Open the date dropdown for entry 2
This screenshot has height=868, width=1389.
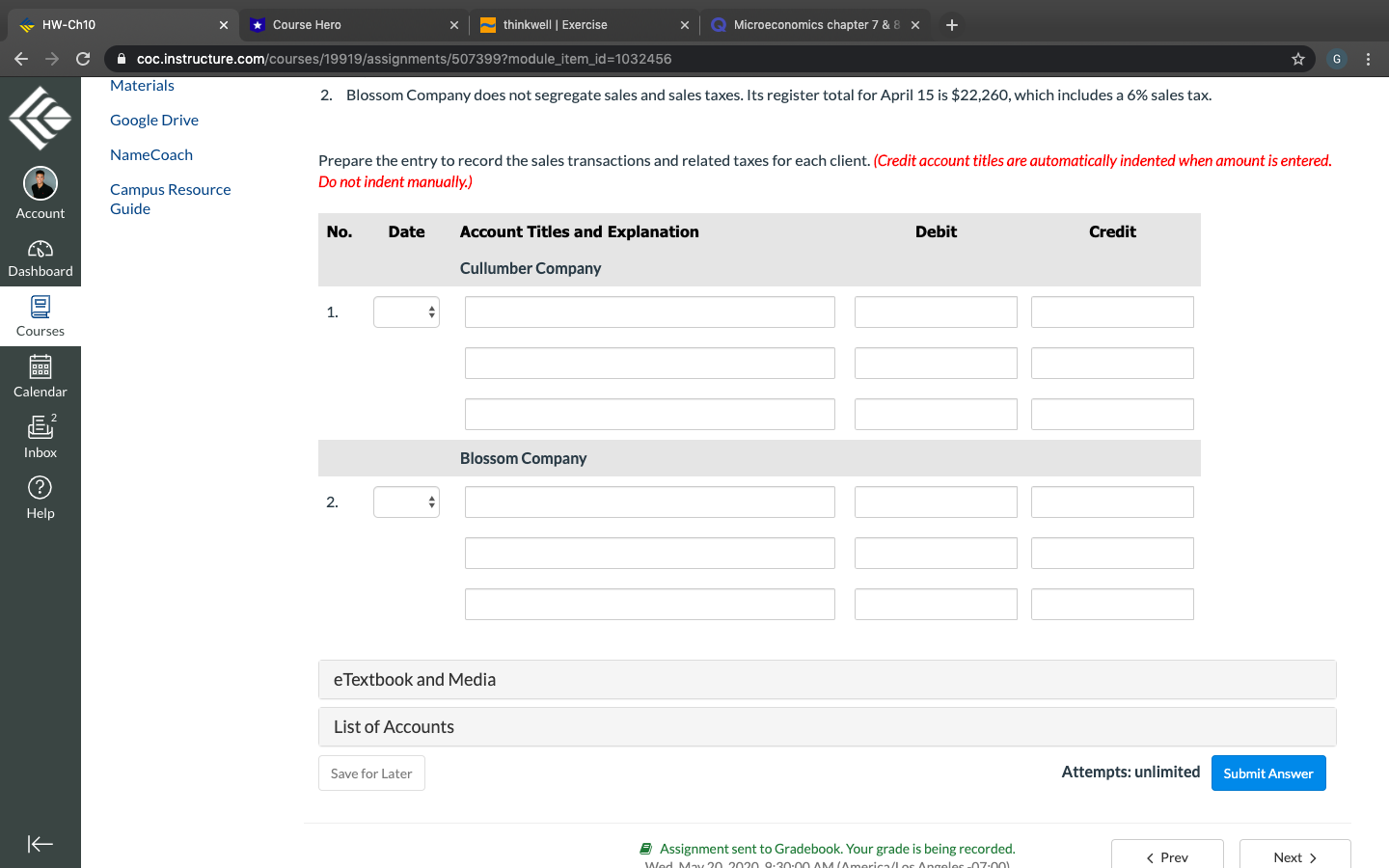[406, 502]
